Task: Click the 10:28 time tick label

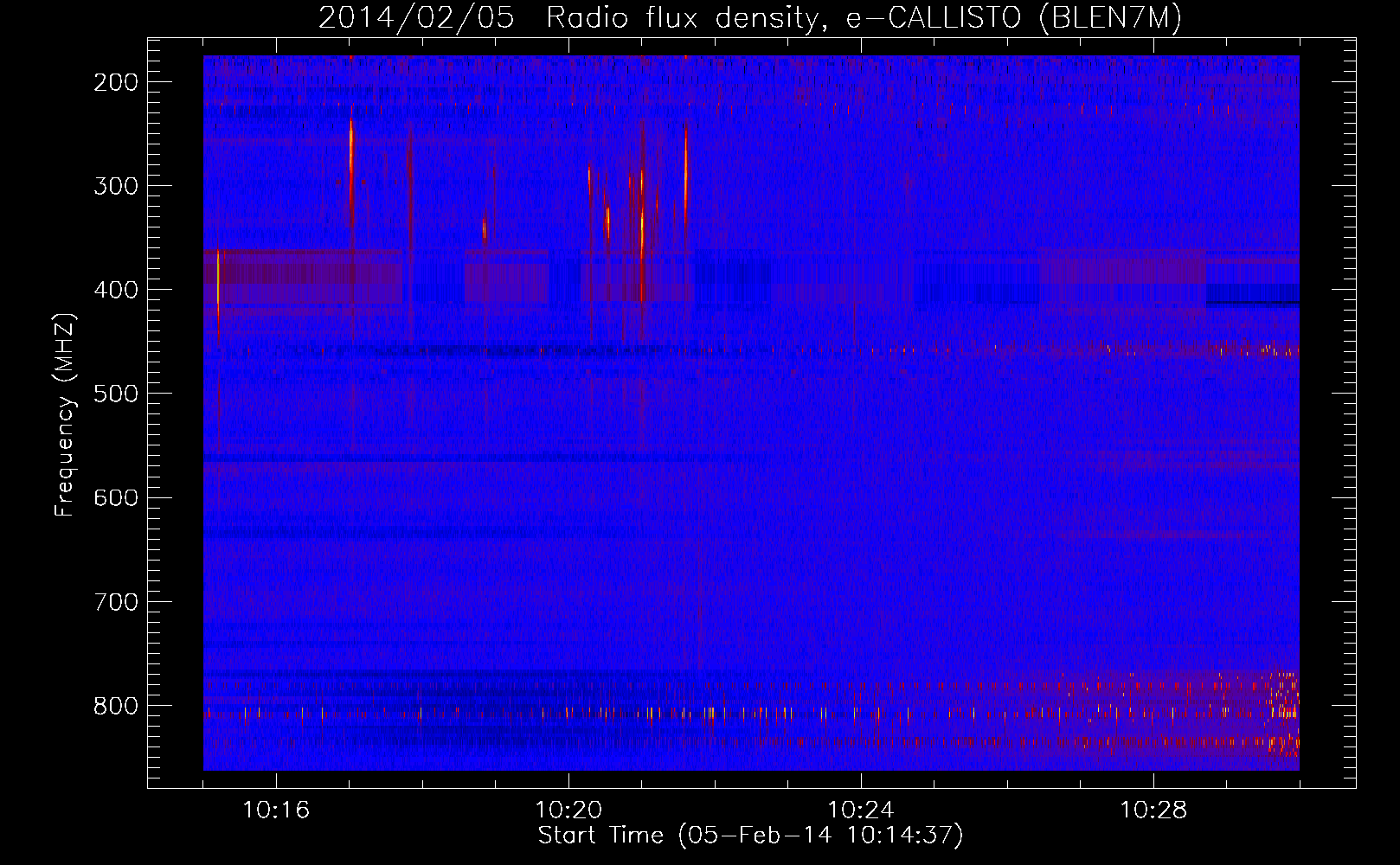Action: coord(1153,810)
